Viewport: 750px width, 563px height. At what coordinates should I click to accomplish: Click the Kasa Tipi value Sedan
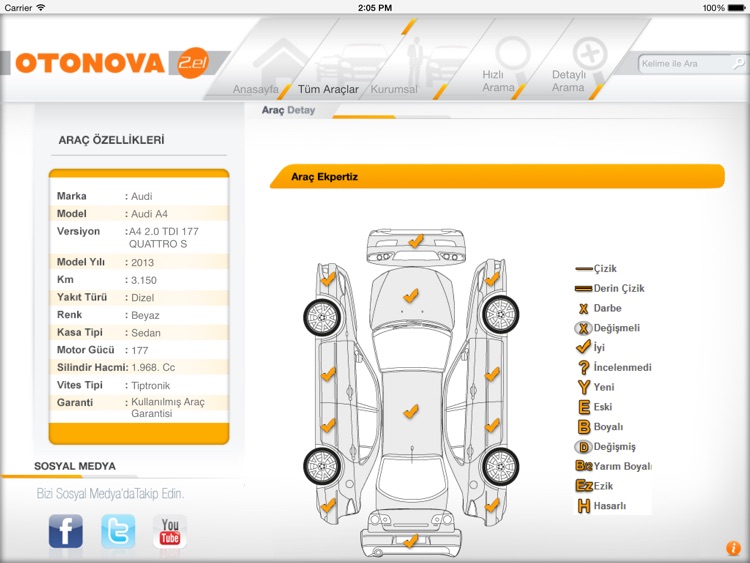click(146, 333)
